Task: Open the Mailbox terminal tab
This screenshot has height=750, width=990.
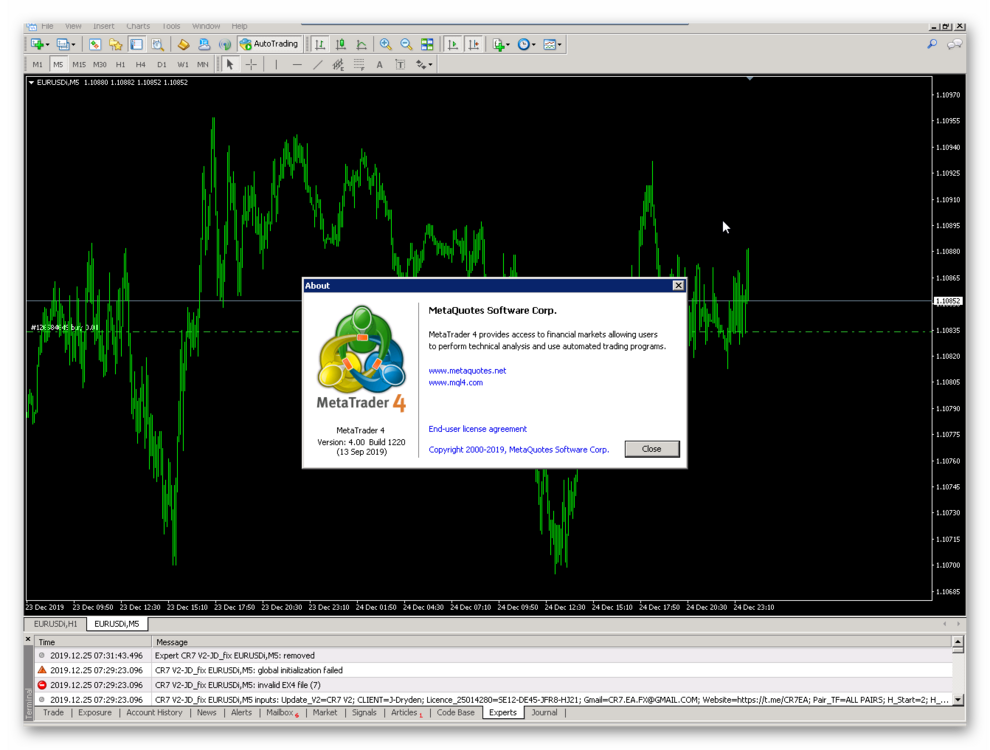Action: (x=281, y=712)
